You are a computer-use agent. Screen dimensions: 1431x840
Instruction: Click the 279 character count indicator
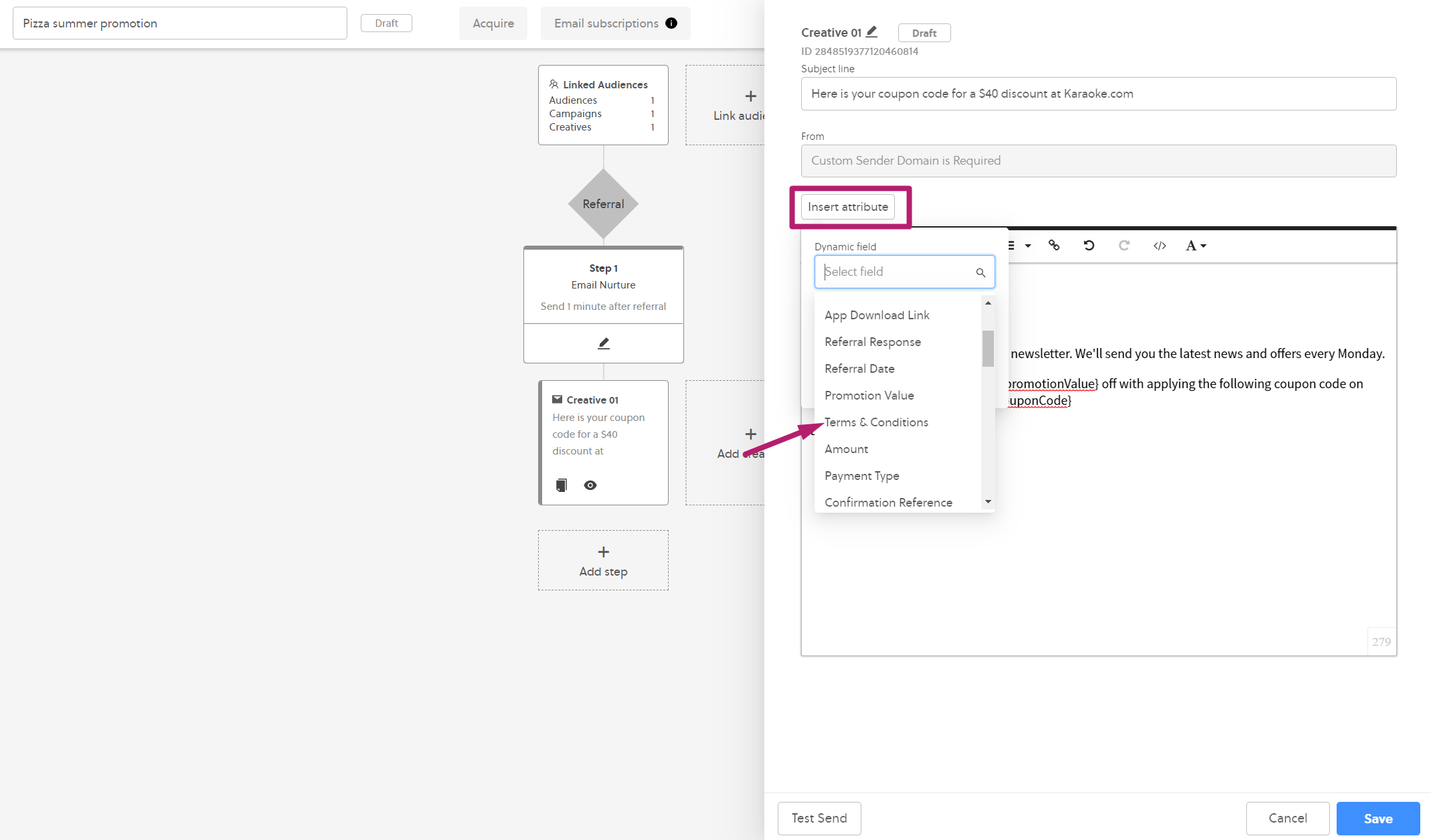[x=1381, y=642]
